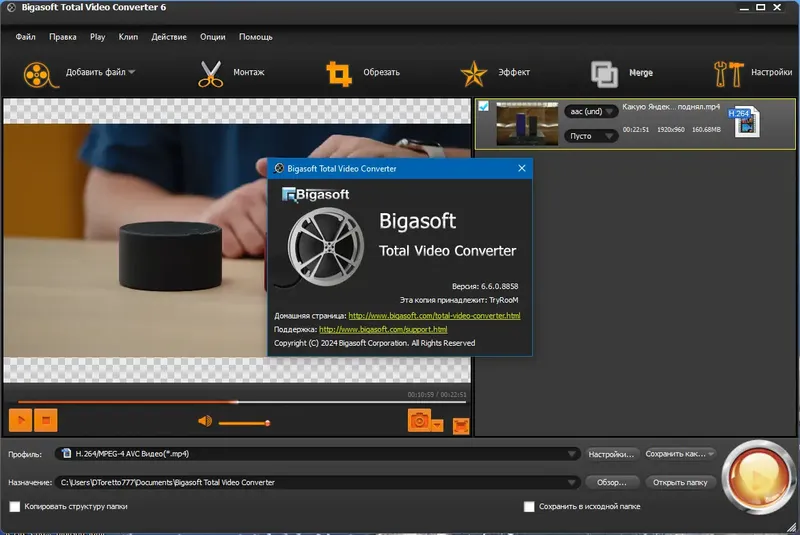
Task: Open the Клип menu
Action: click(x=128, y=37)
